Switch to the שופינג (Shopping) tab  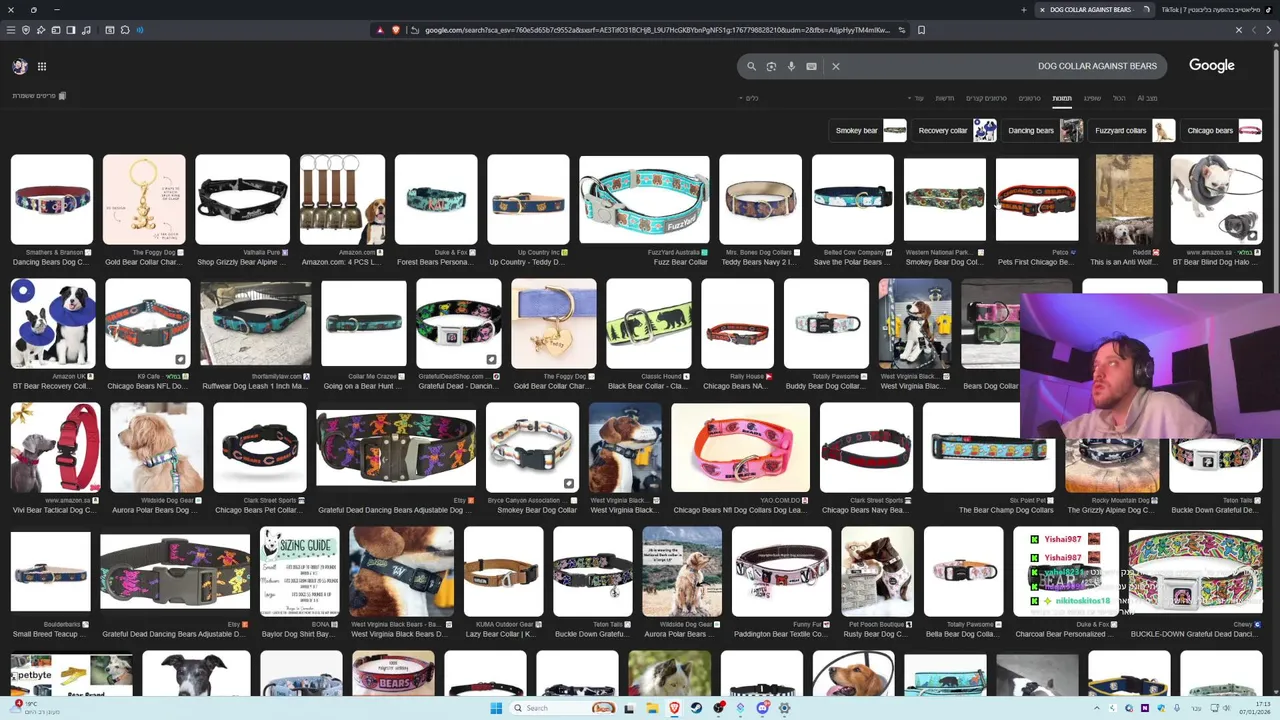tap(1092, 98)
